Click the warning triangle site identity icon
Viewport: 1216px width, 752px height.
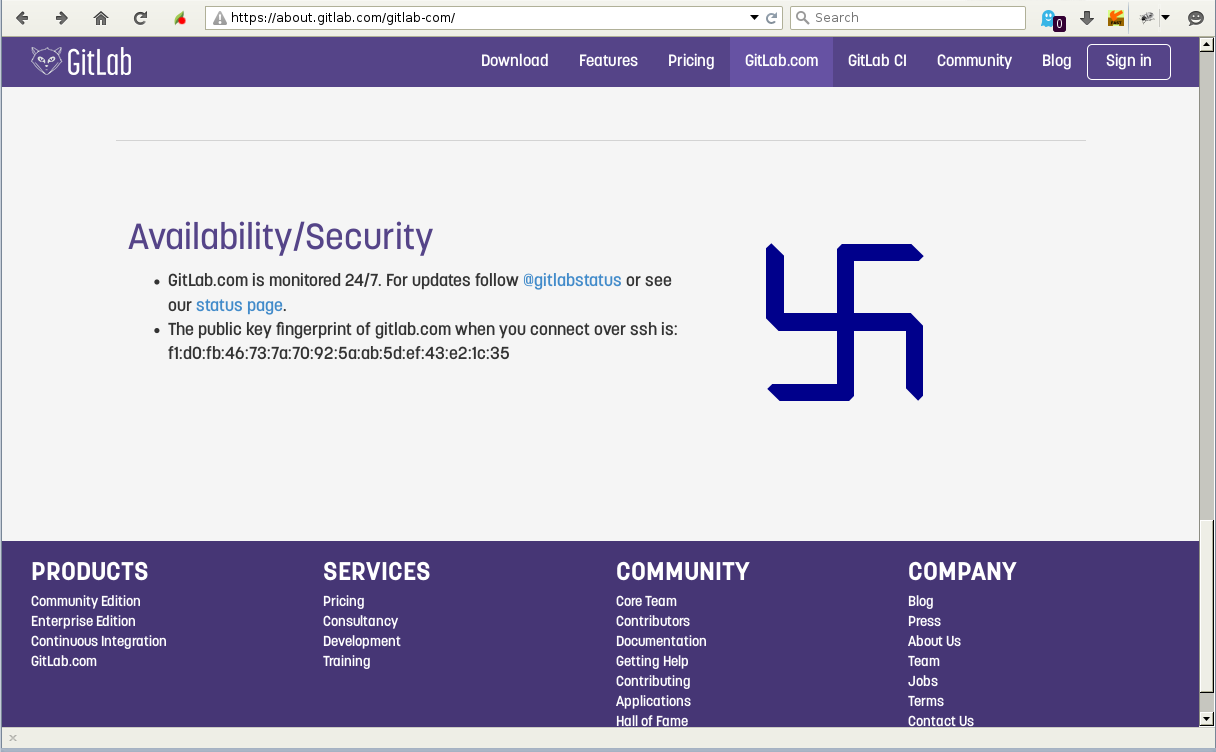coord(219,18)
